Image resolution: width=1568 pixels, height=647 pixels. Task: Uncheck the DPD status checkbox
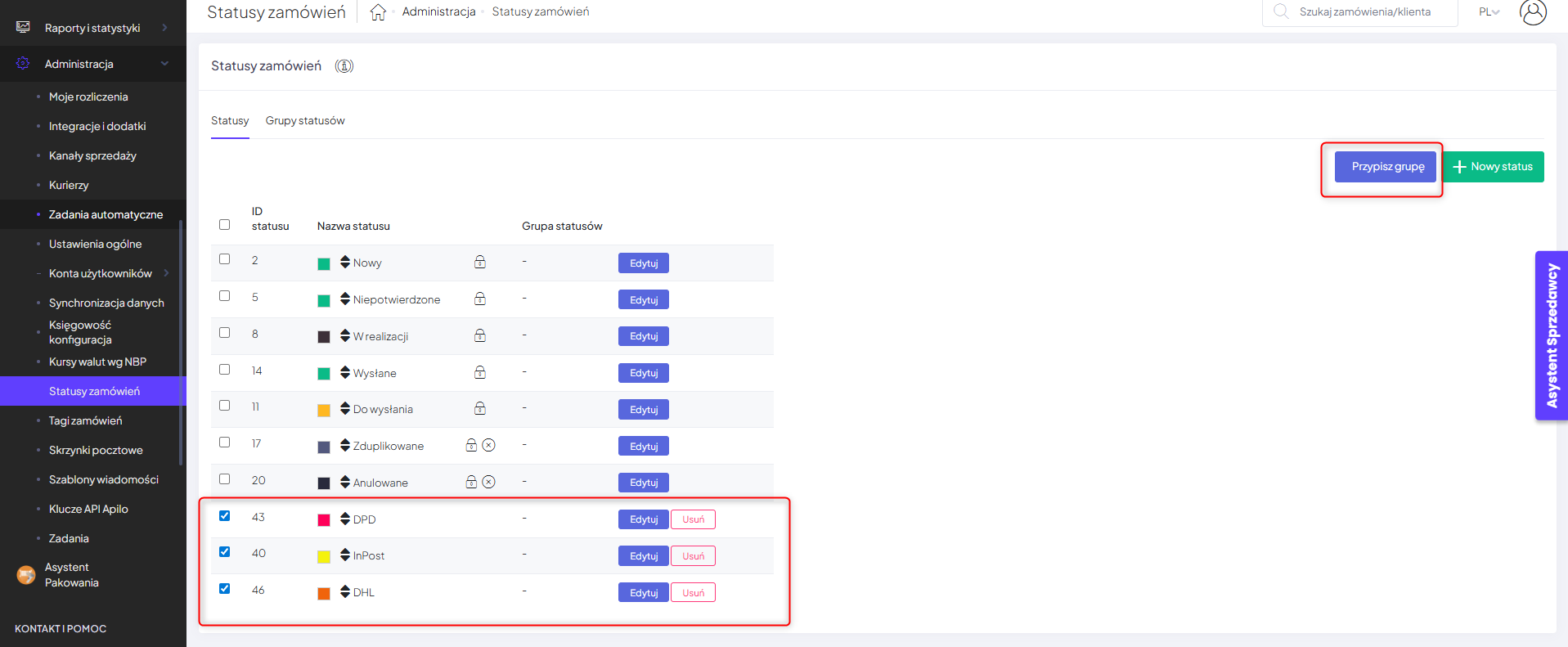(x=225, y=516)
